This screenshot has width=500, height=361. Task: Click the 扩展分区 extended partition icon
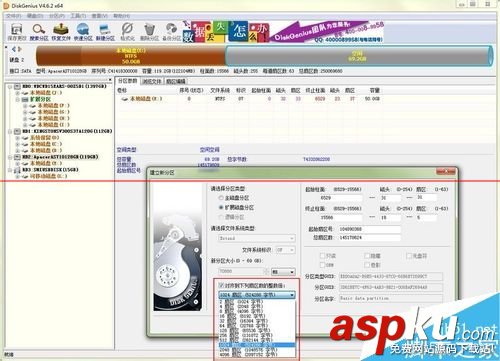[x=25, y=99]
